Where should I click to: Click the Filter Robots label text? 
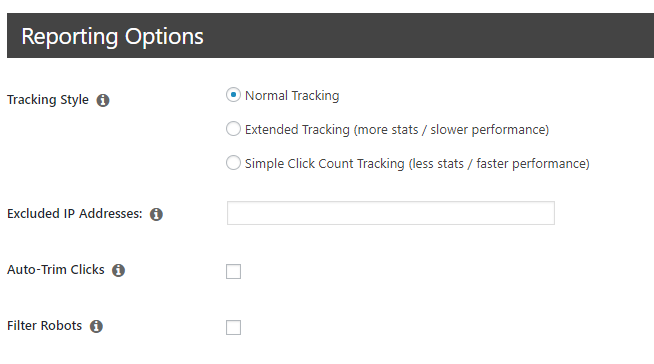45,326
